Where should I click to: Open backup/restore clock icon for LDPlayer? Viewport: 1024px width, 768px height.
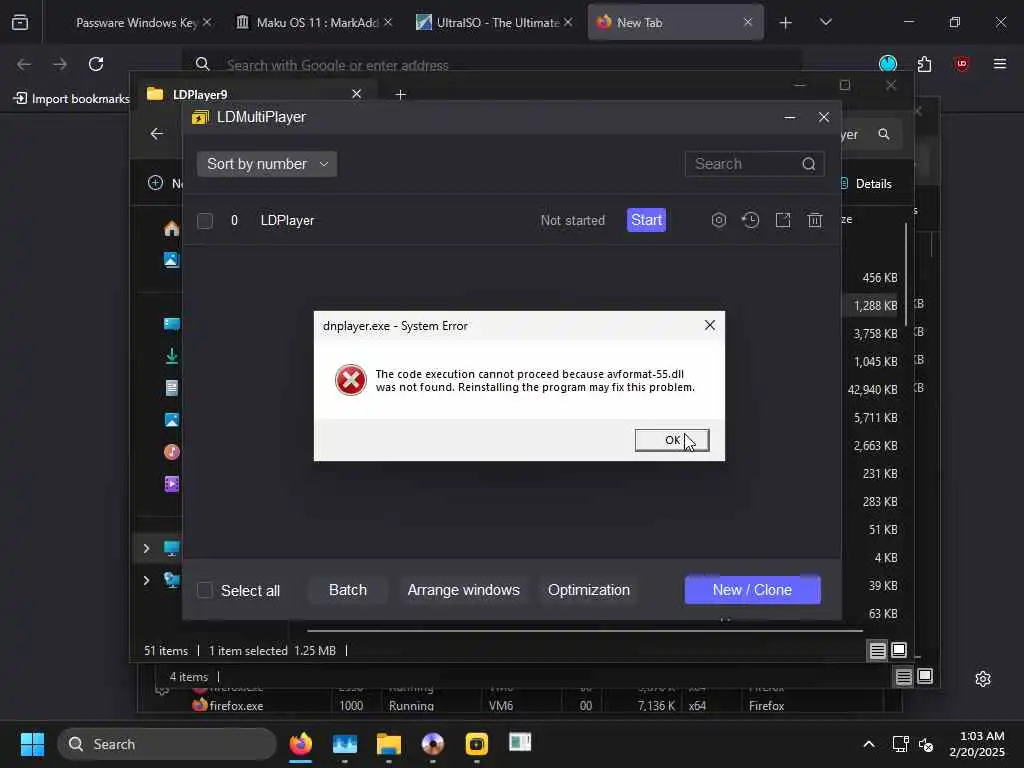pyautogui.click(x=750, y=220)
